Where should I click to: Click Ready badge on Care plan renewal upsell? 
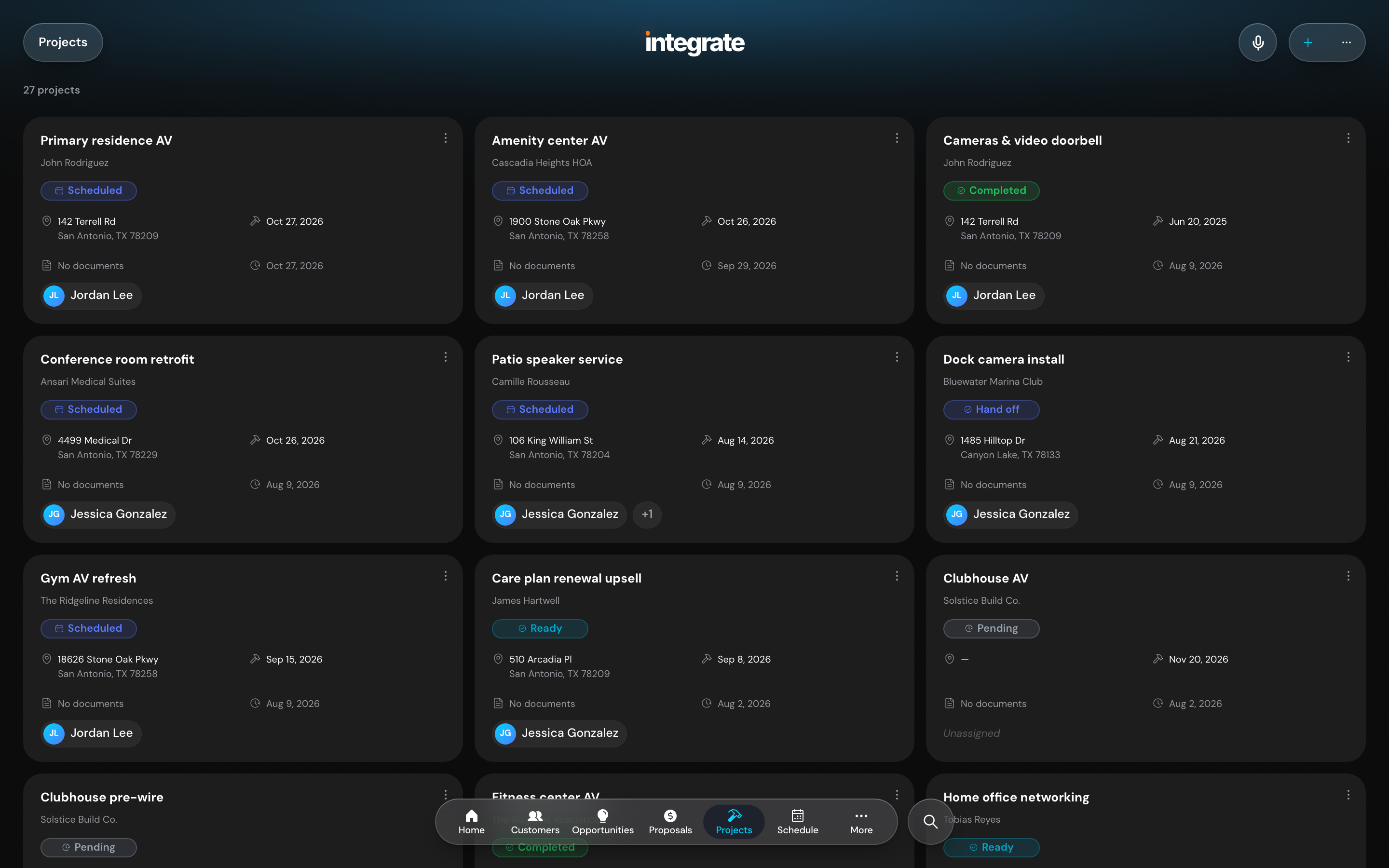click(540, 629)
